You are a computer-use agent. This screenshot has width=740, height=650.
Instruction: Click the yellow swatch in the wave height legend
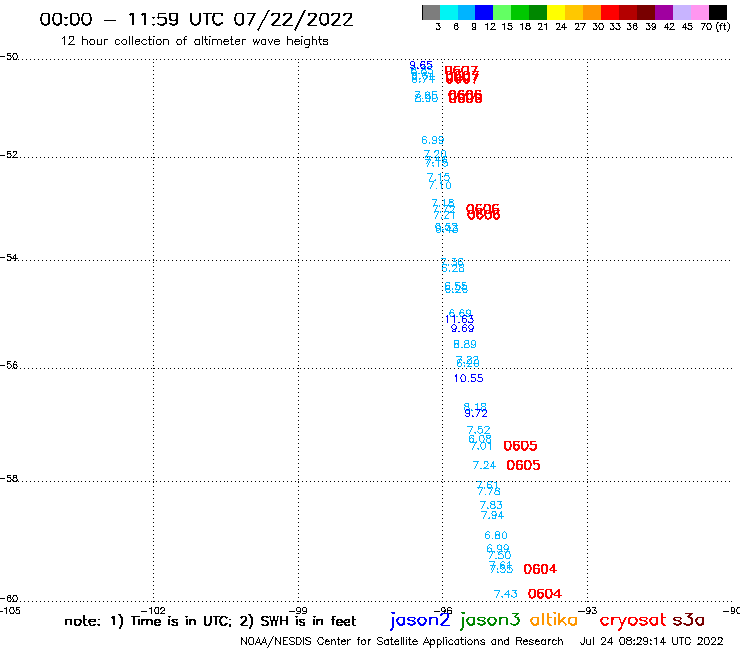point(556,12)
